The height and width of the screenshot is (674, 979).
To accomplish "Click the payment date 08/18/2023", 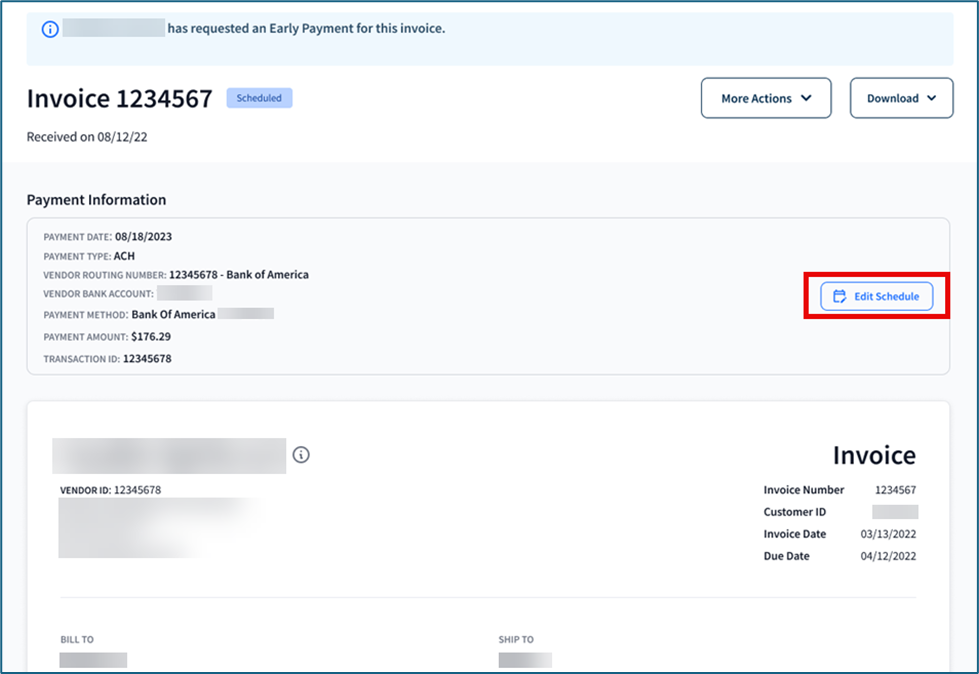I will click(x=144, y=237).
